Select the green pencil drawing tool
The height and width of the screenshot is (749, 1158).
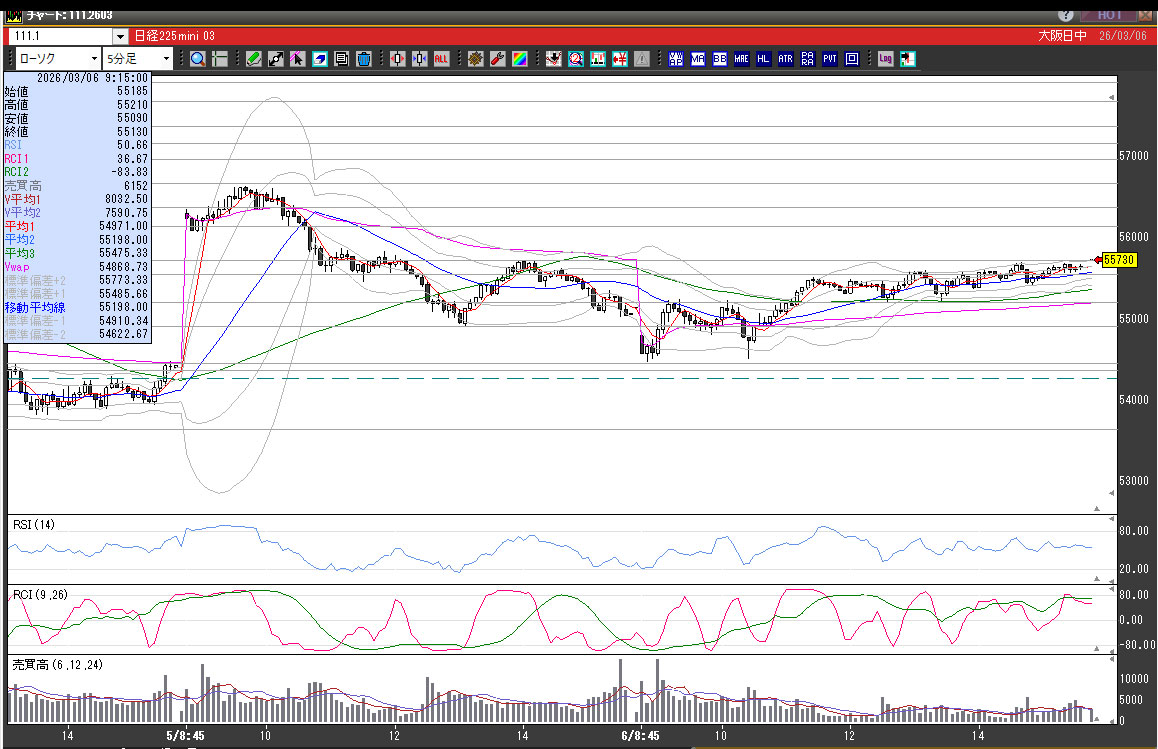point(254,59)
